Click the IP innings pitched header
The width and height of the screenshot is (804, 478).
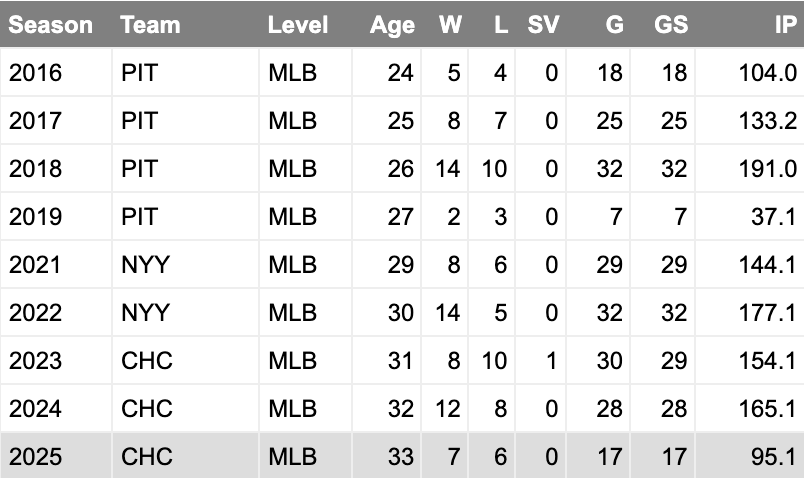pyautogui.click(x=786, y=25)
